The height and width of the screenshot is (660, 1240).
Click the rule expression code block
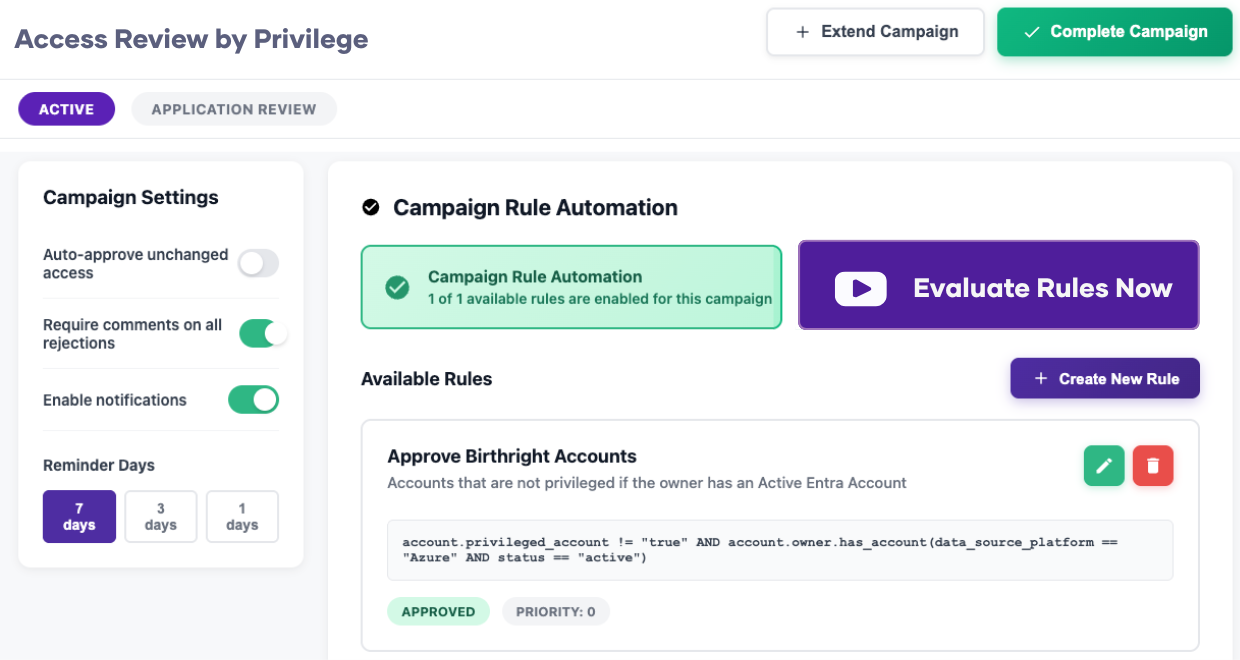[x=779, y=550]
